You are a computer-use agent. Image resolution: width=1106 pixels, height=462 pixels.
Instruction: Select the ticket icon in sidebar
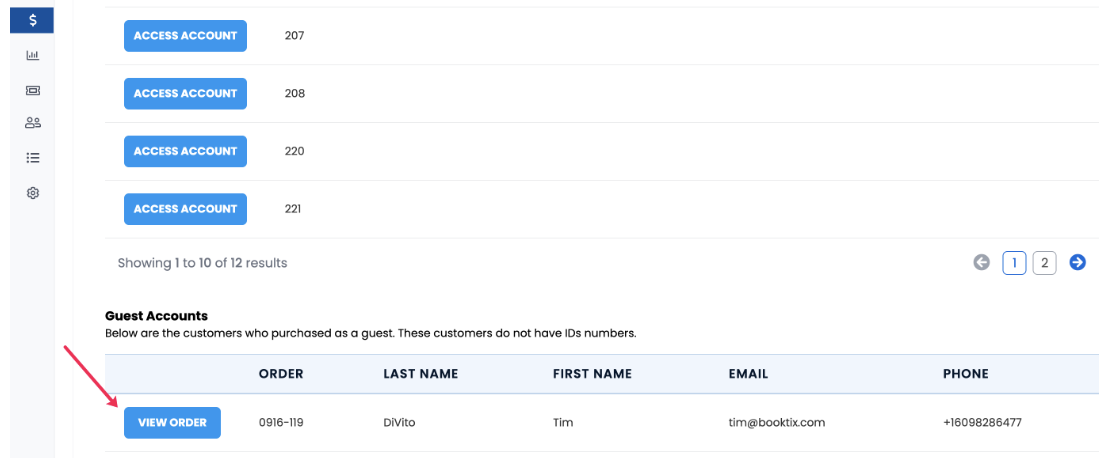(x=32, y=90)
